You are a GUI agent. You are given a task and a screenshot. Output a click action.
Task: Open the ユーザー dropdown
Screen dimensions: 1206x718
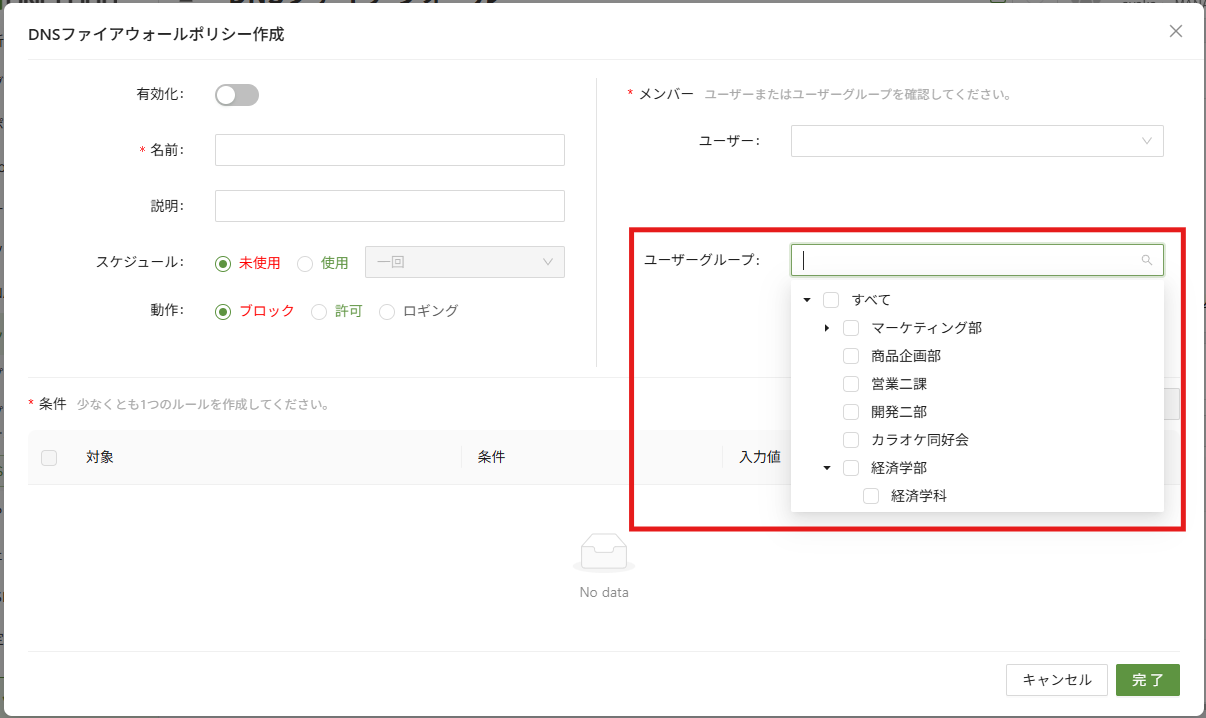click(x=977, y=141)
